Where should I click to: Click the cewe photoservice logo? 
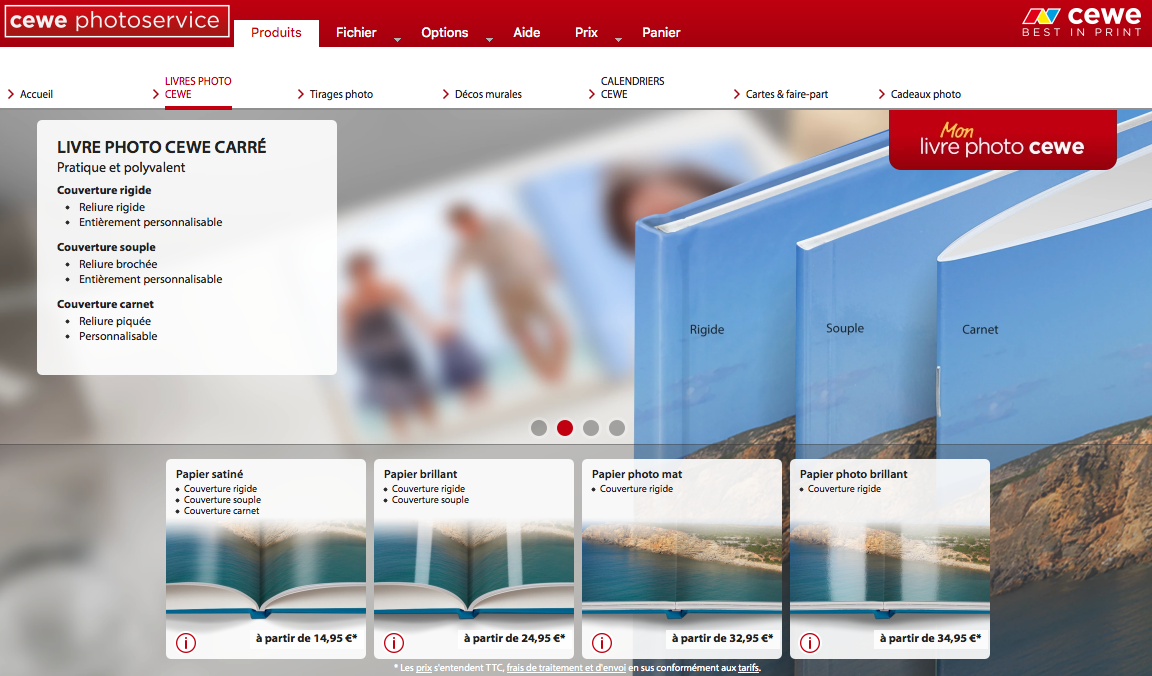117,21
